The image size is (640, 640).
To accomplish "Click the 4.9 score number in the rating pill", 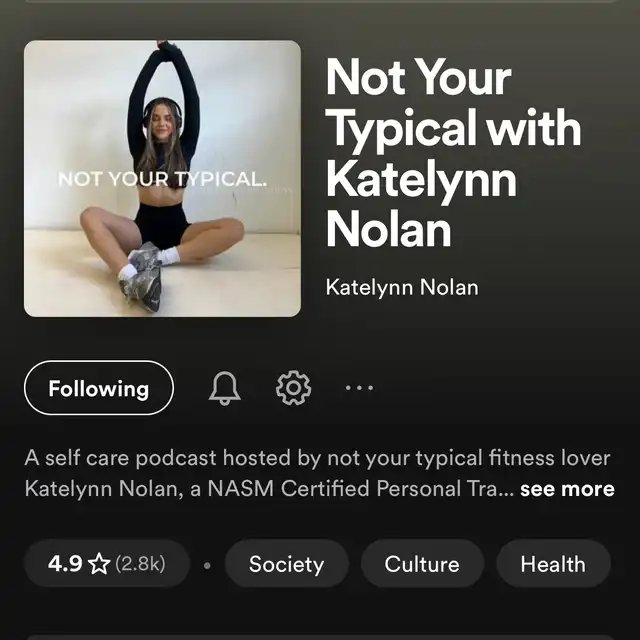I will click(x=65, y=564).
